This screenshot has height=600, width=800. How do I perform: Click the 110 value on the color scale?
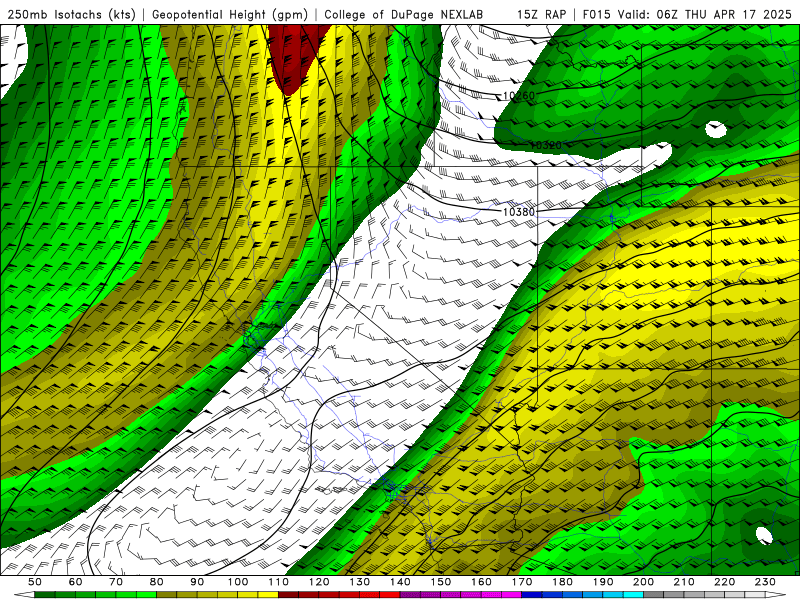click(279, 582)
